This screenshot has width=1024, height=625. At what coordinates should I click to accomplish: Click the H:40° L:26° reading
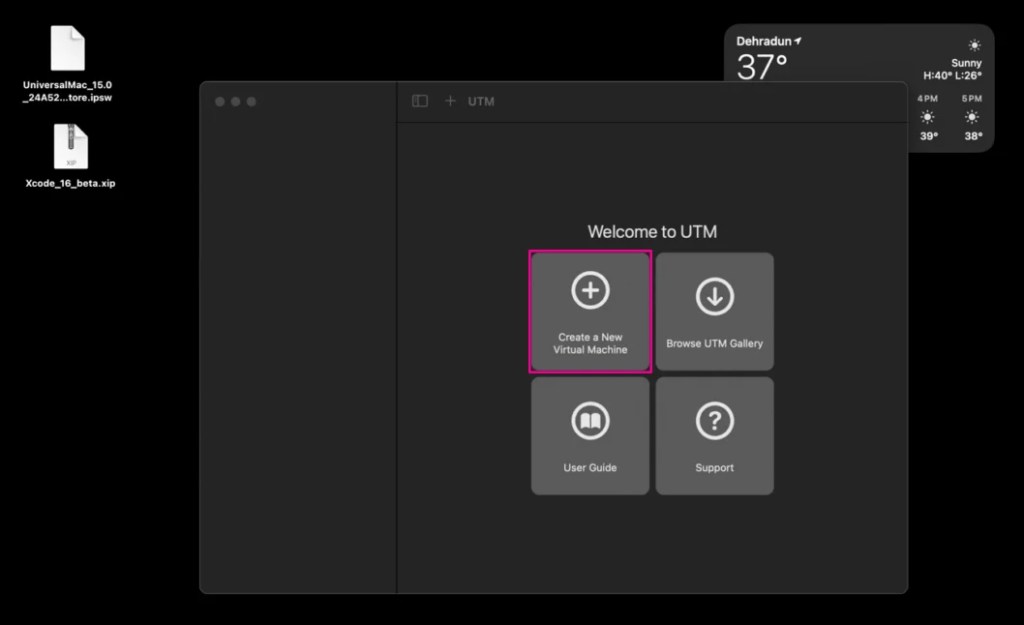952,76
